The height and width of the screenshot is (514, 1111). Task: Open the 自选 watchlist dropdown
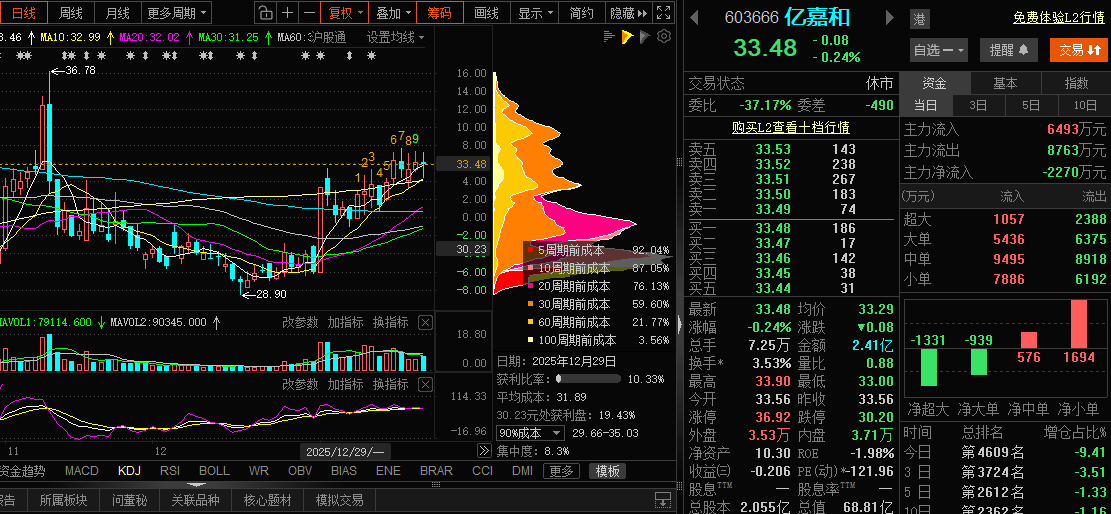pos(939,50)
